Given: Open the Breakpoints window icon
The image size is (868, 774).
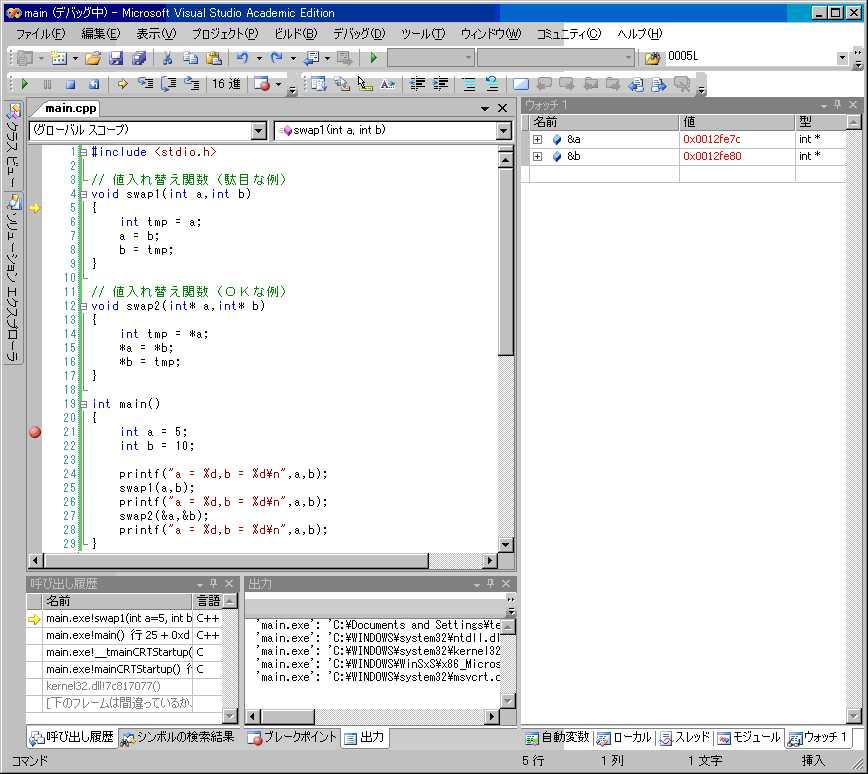Looking at the screenshot, I should pos(262,84).
